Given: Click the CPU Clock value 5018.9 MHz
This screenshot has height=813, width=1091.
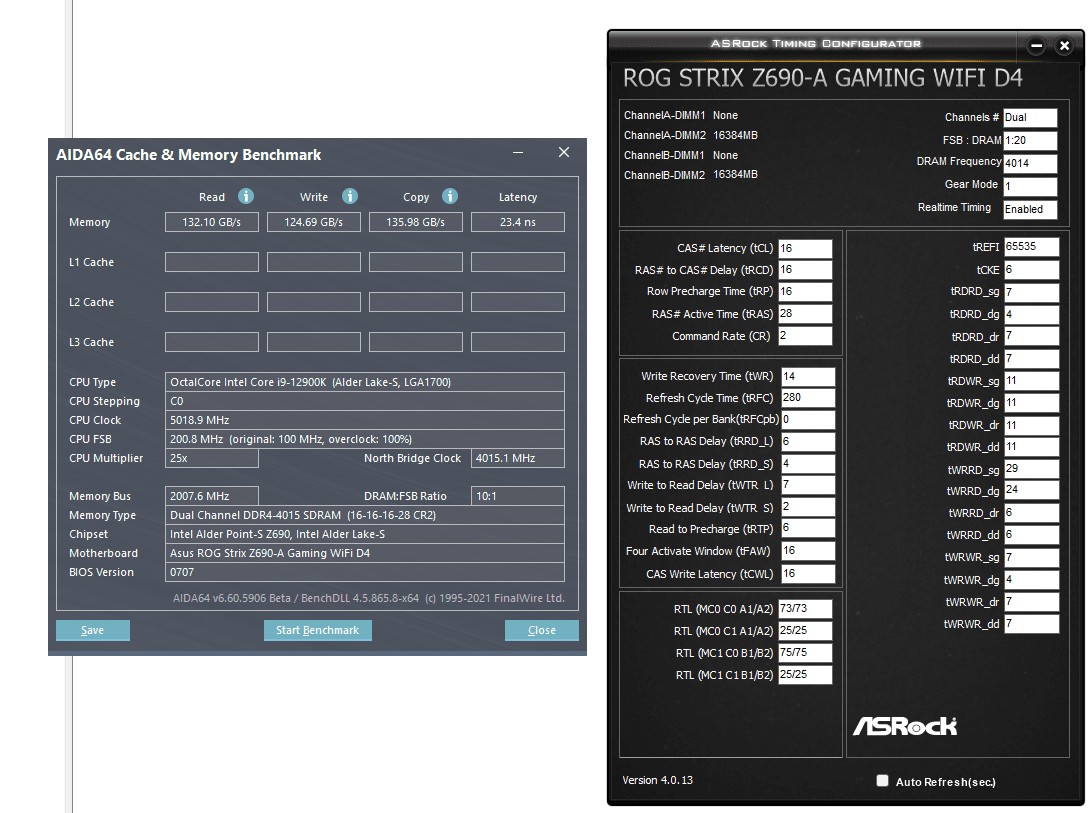Looking at the screenshot, I should (365, 420).
